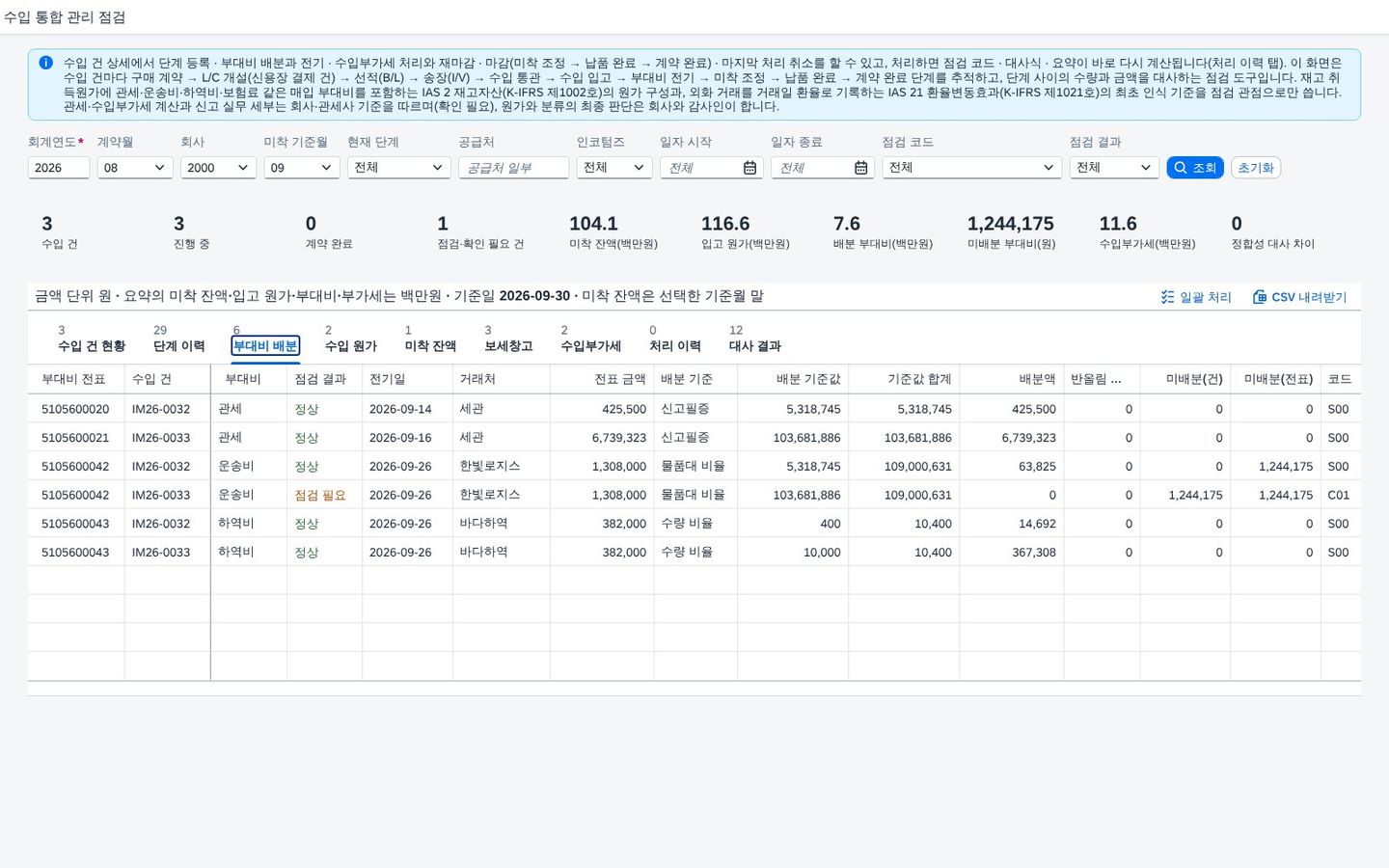Expand the 현재 단계 filter dropdown
The image size is (1389, 868).
click(399, 168)
